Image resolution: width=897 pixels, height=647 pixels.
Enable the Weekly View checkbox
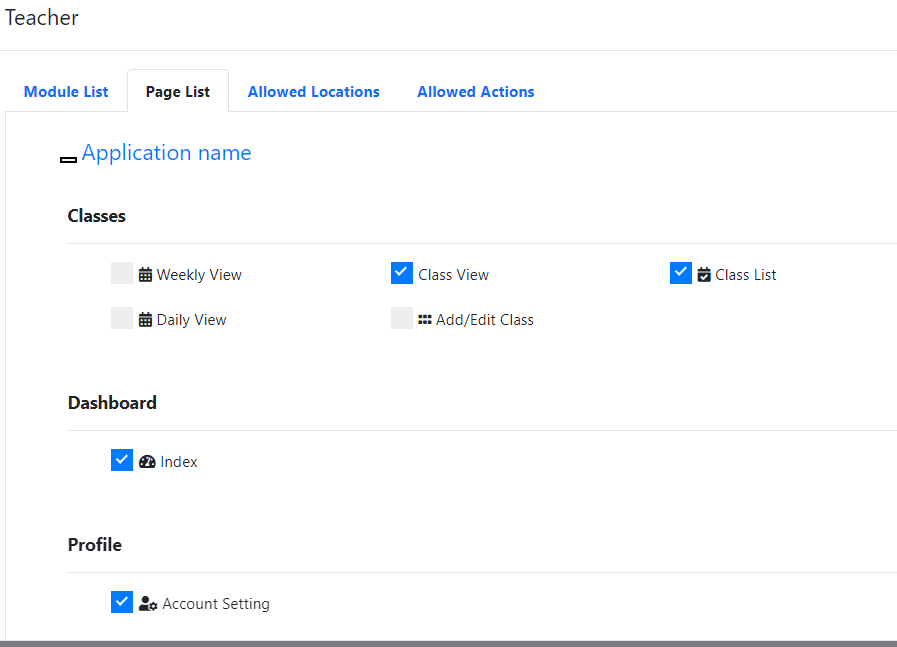click(x=122, y=274)
